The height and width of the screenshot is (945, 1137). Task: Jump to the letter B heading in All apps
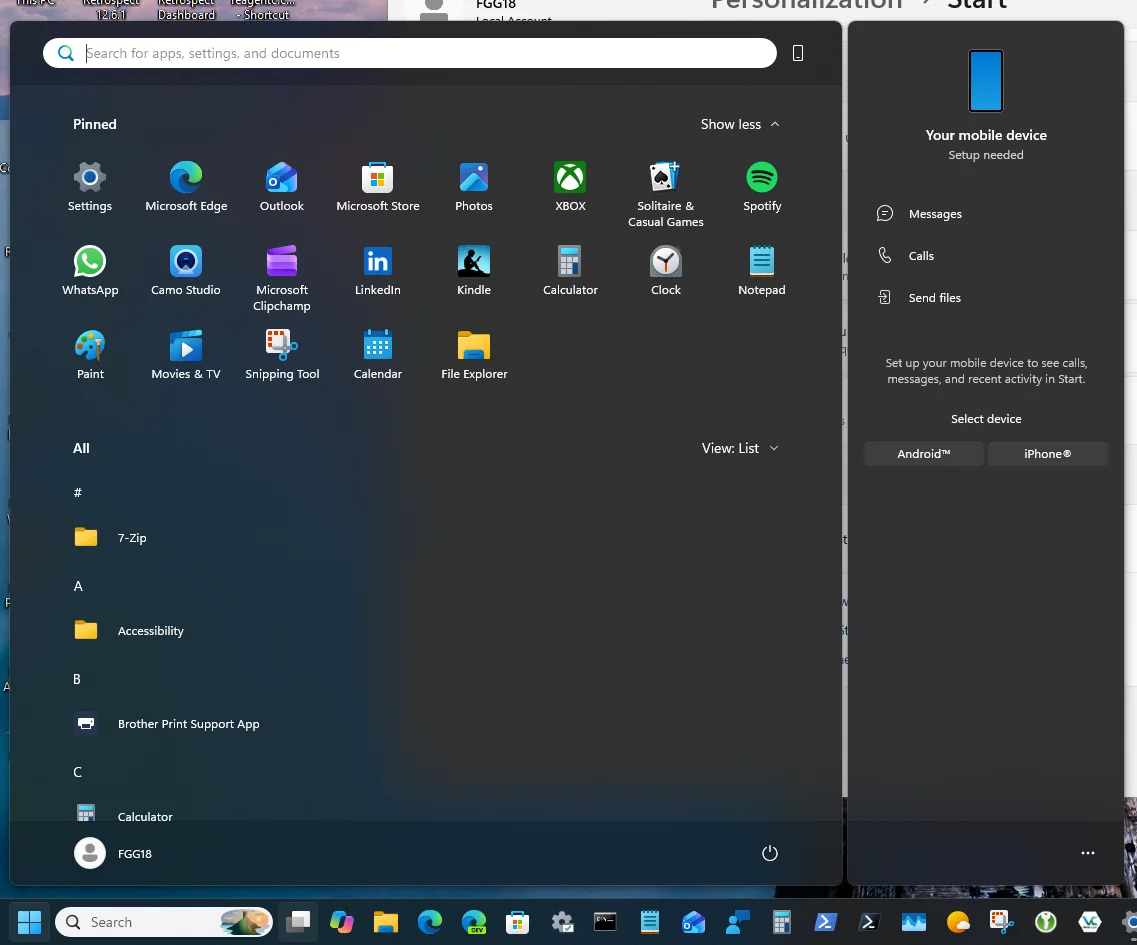point(77,679)
